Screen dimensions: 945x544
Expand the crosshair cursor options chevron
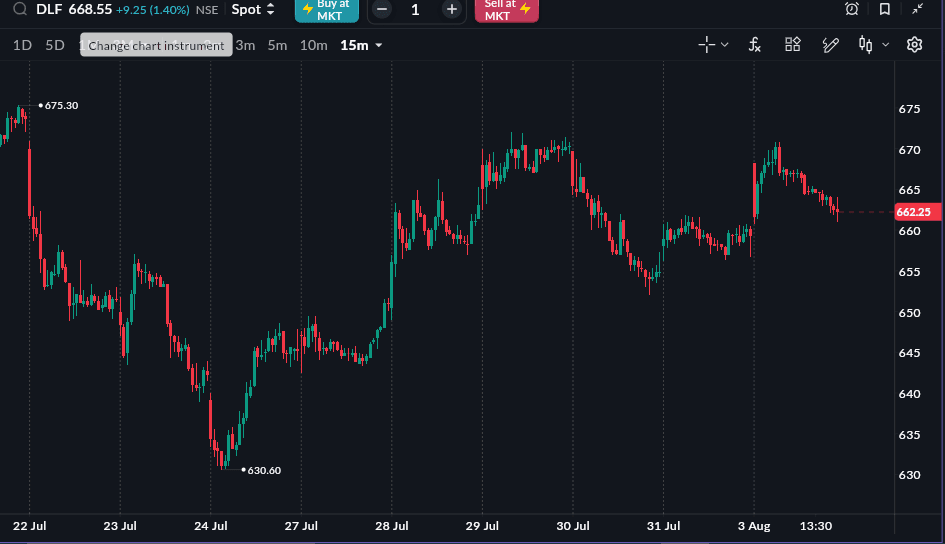[724, 45]
